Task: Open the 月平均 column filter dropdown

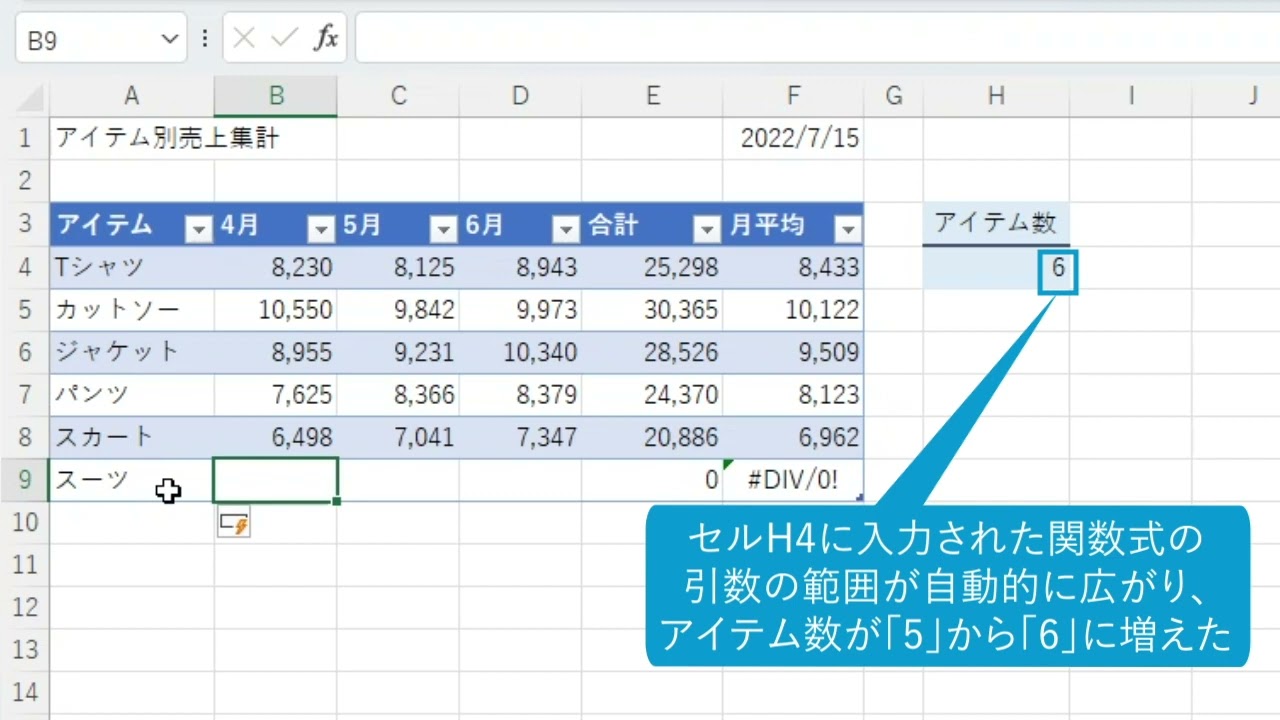Action: 848,230
